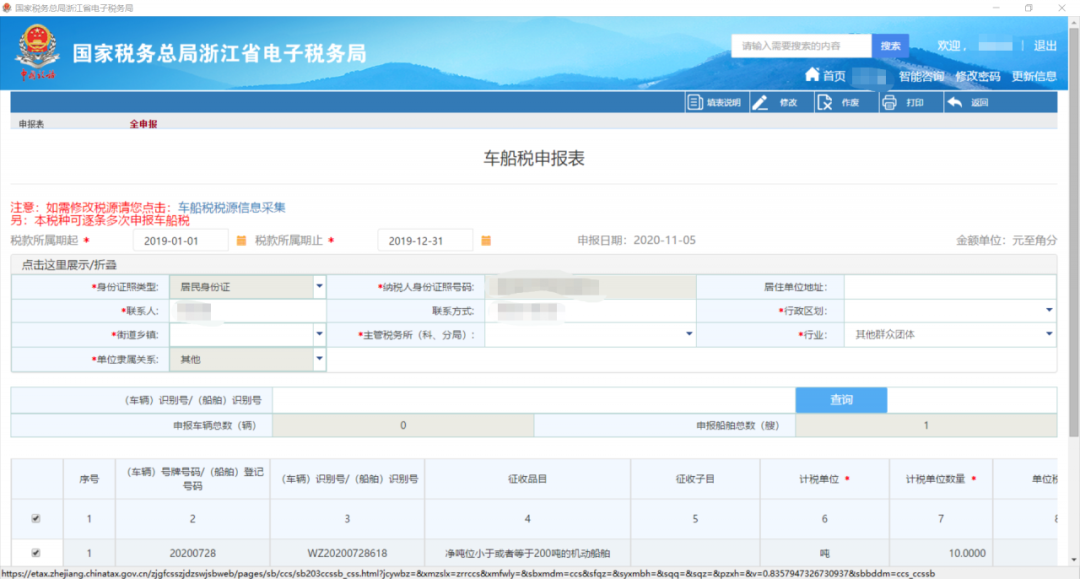This screenshot has width=1080, height=579.
Task: Click the 申报车辆总数 value 0
Action: tap(403, 425)
